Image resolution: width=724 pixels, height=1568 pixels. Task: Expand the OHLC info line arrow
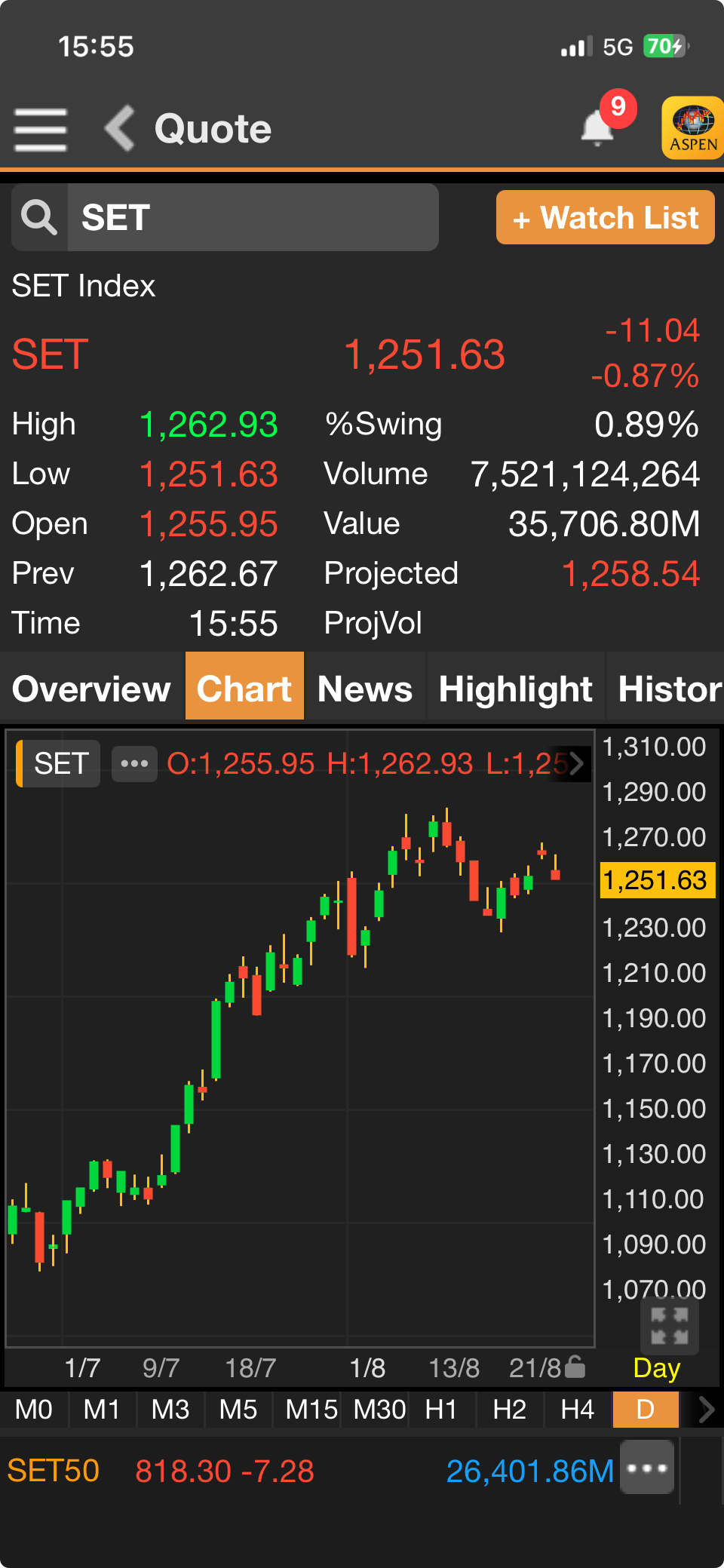(576, 763)
